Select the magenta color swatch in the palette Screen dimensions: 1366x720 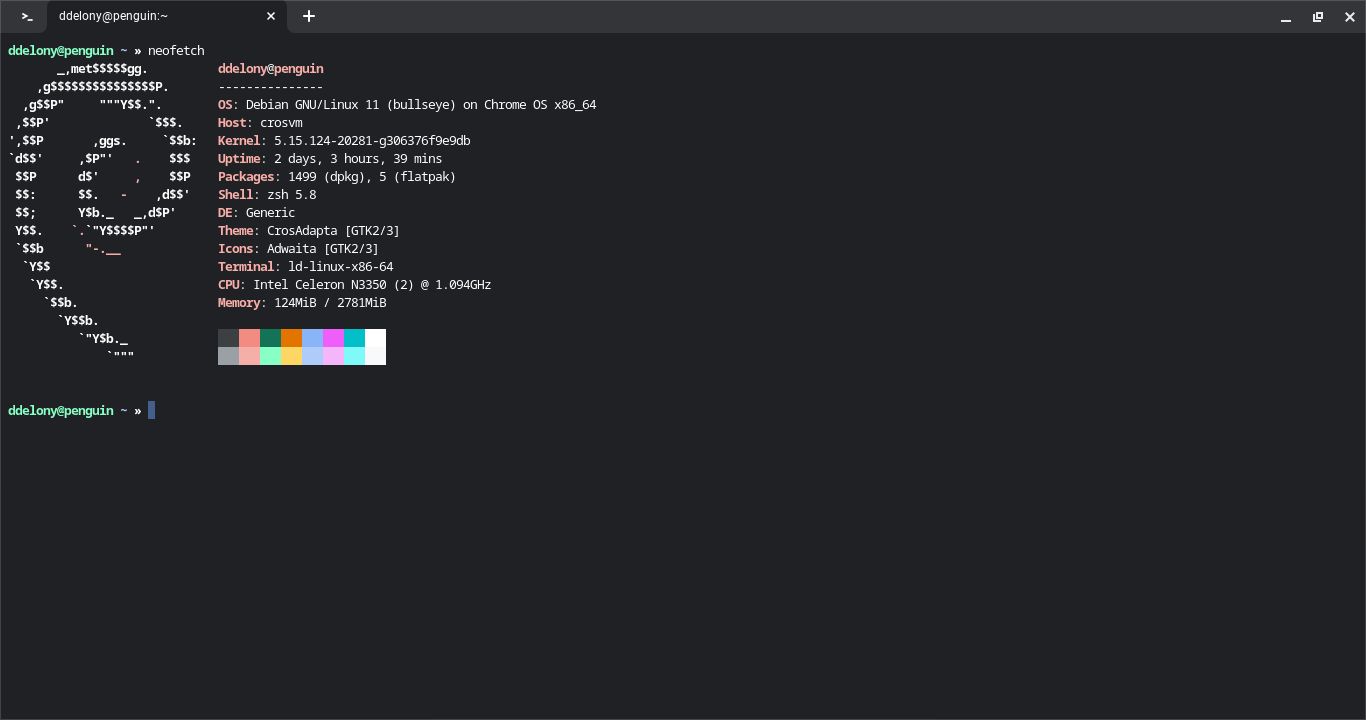334,339
